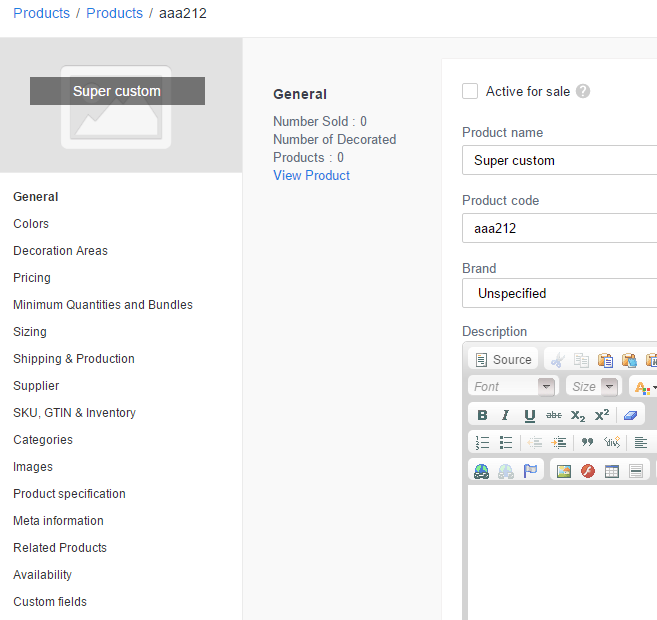
Task: Apply Superscript formatting
Action: coord(602,415)
